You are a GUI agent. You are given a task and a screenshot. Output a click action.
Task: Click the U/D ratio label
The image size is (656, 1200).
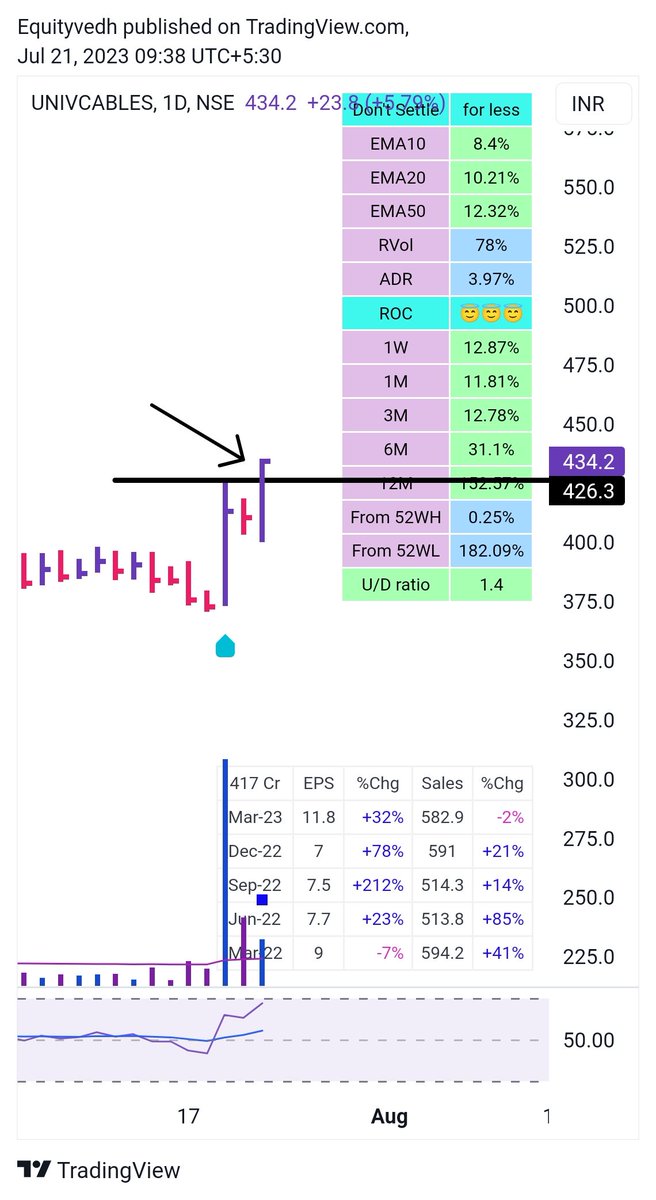pyautogui.click(x=396, y=585)
